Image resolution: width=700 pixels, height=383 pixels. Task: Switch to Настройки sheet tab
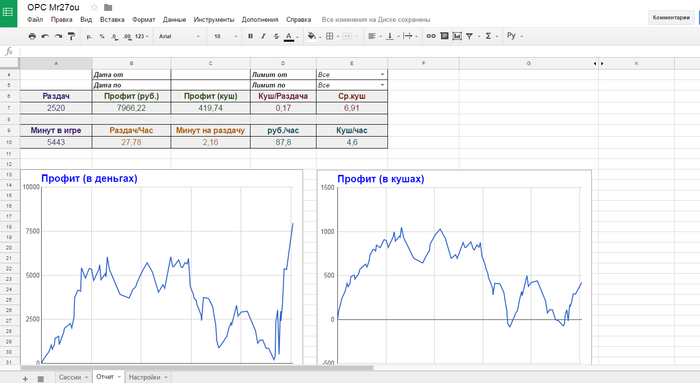tap(144, 377)
